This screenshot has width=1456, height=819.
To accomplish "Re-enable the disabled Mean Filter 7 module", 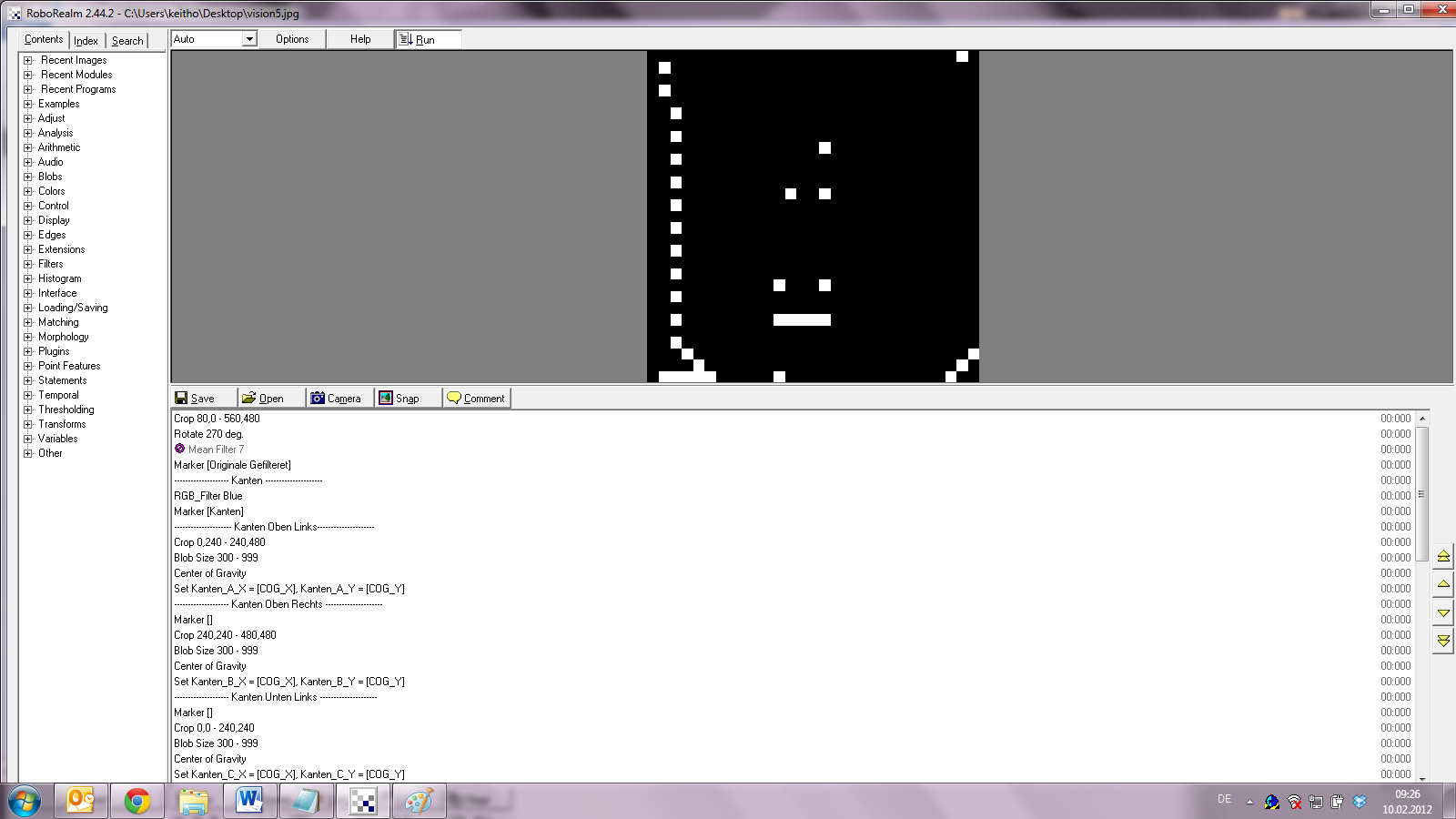I will click(x=180, y=449).
